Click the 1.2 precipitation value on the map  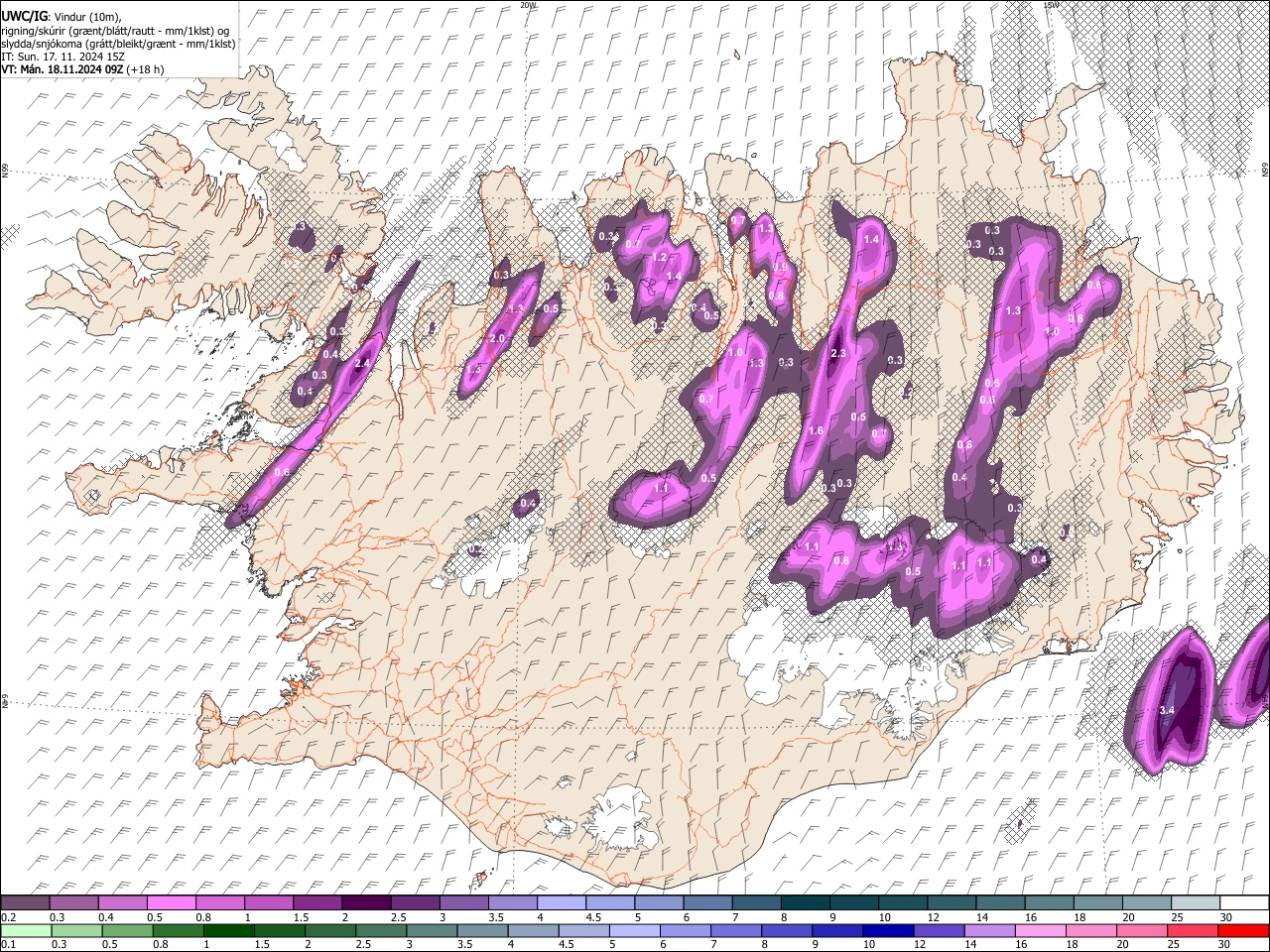click(x=659, y=257)
